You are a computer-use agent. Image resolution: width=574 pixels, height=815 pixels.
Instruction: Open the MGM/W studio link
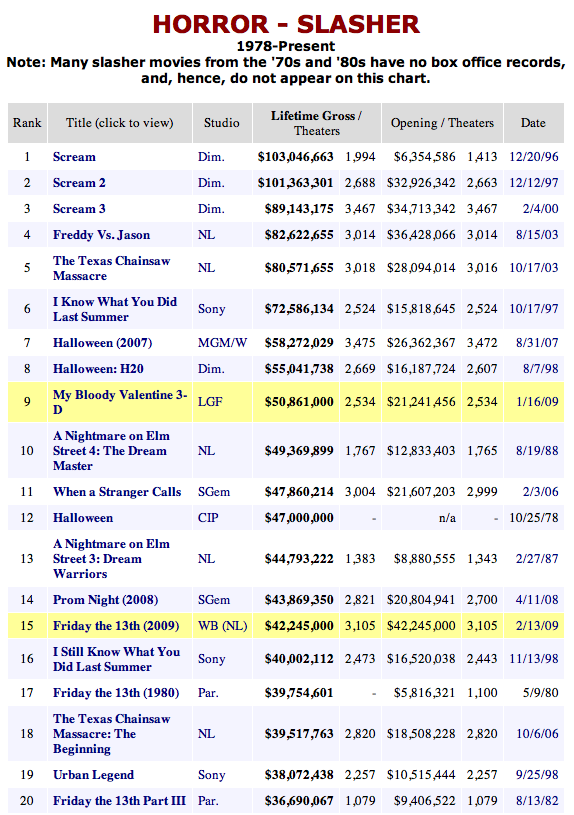tap(223, 343)
